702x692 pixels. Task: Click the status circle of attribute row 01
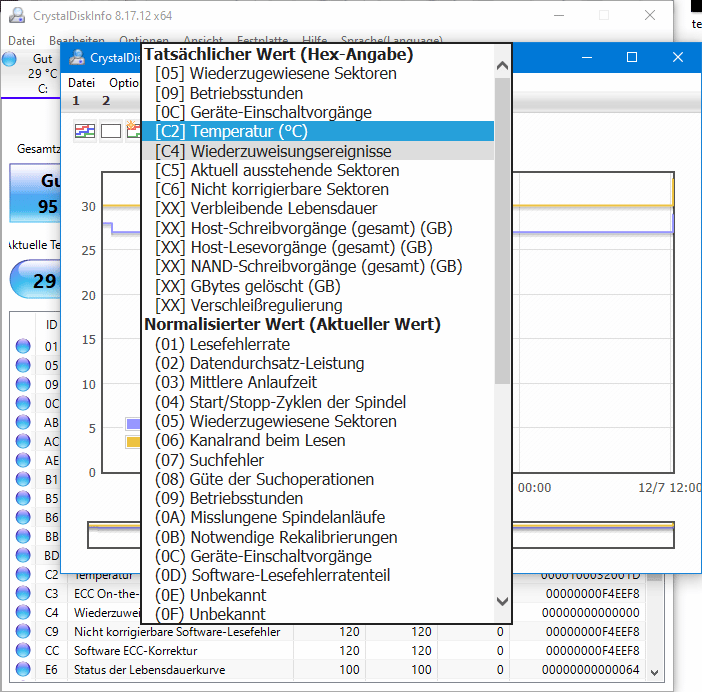(23, 346)
